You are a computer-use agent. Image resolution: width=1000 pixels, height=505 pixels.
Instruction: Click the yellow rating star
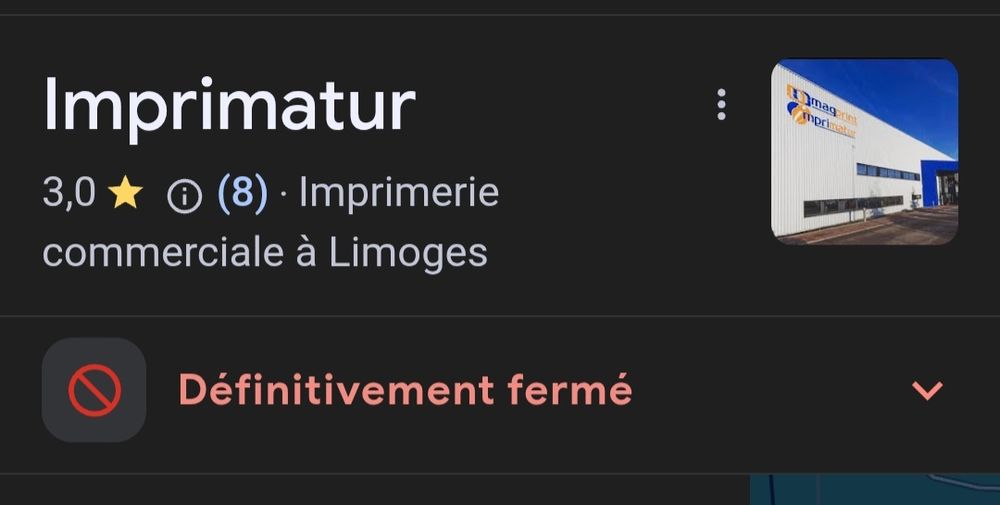click(x=126, y=193)
